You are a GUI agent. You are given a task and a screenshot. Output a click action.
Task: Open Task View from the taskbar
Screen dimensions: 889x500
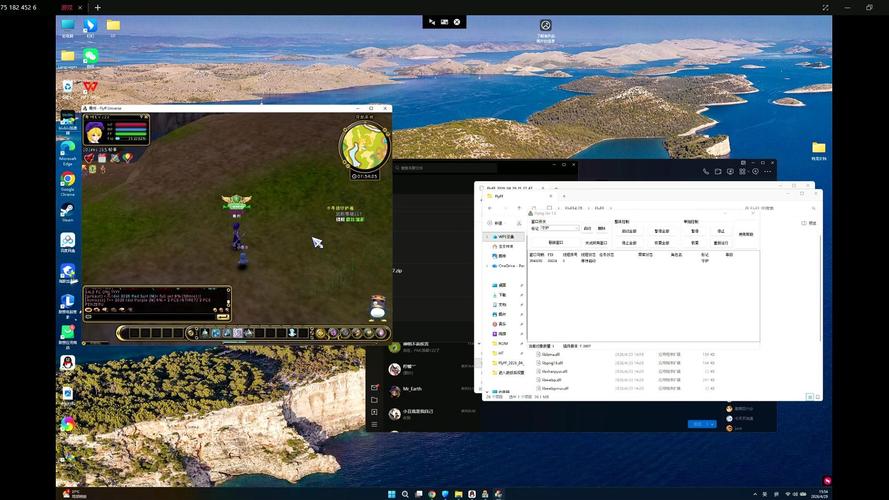pos(418,494)
